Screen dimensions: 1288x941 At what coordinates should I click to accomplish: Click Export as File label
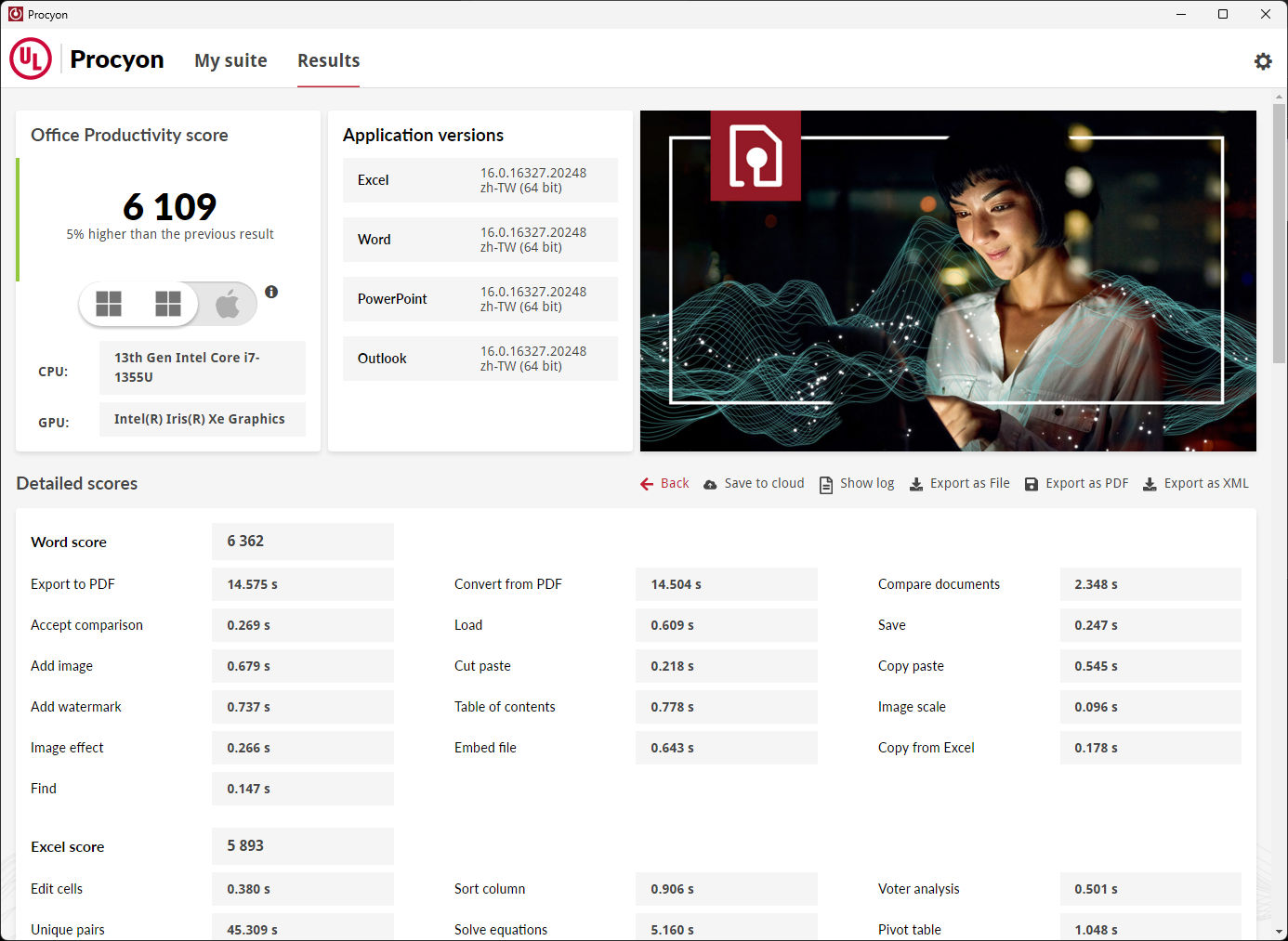pos(969,483)
